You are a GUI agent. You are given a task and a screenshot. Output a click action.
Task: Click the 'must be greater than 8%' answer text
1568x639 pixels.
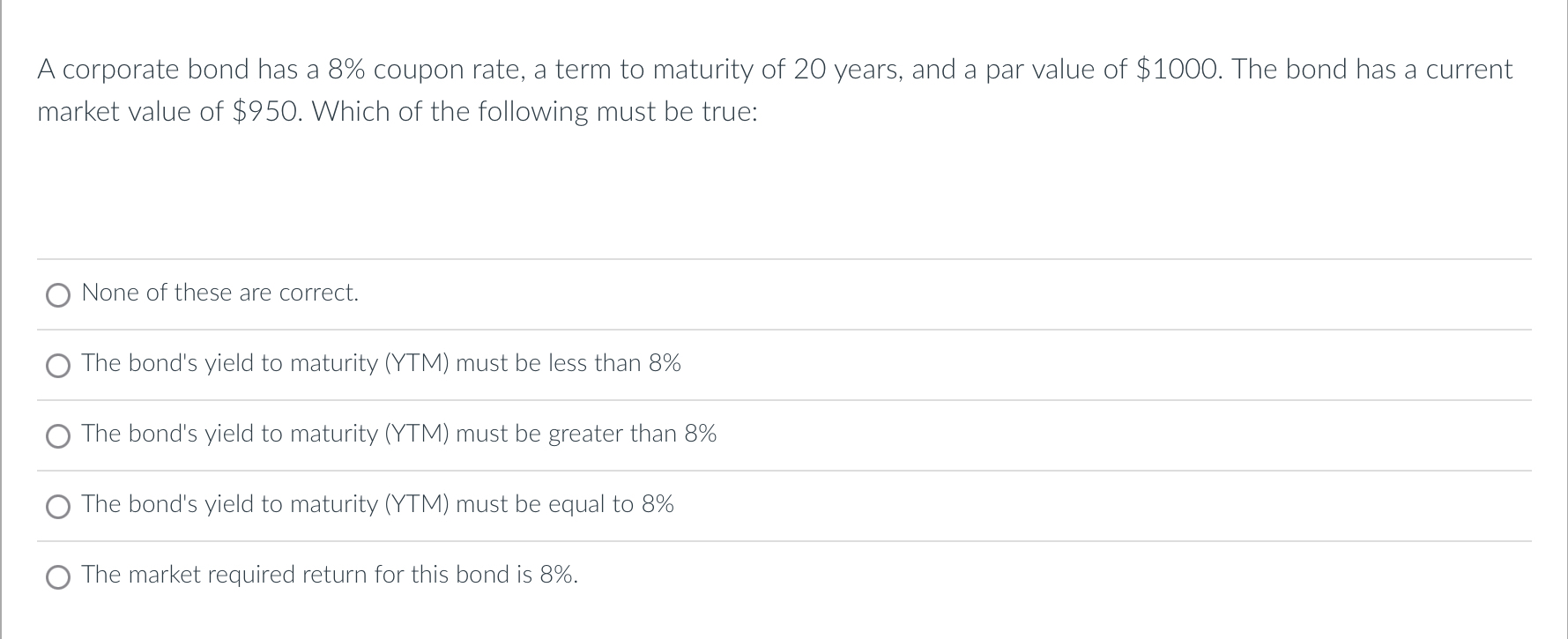[x=586, y=434]
